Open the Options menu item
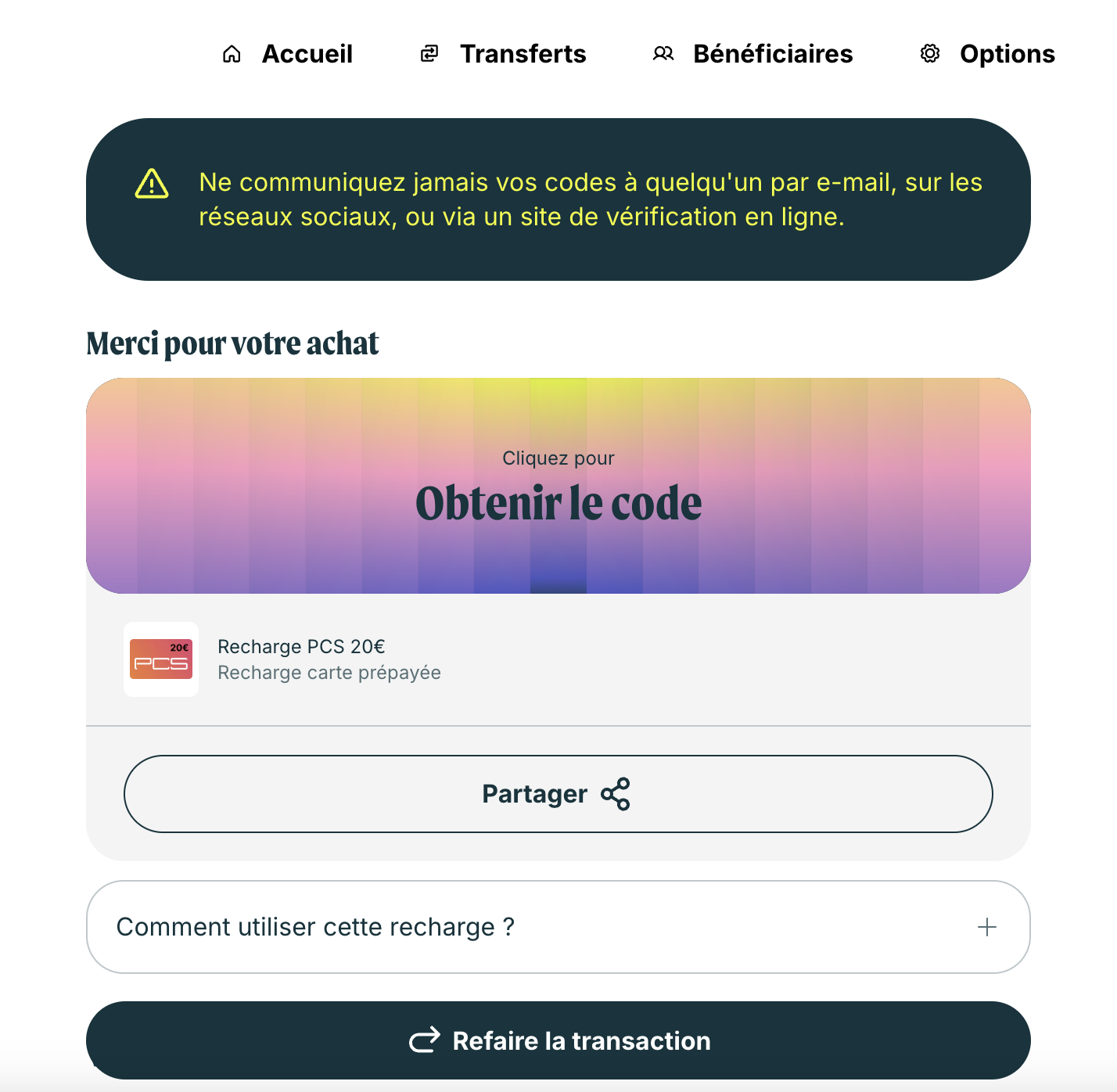The image size is (1117, 1092). coord(987,54)
